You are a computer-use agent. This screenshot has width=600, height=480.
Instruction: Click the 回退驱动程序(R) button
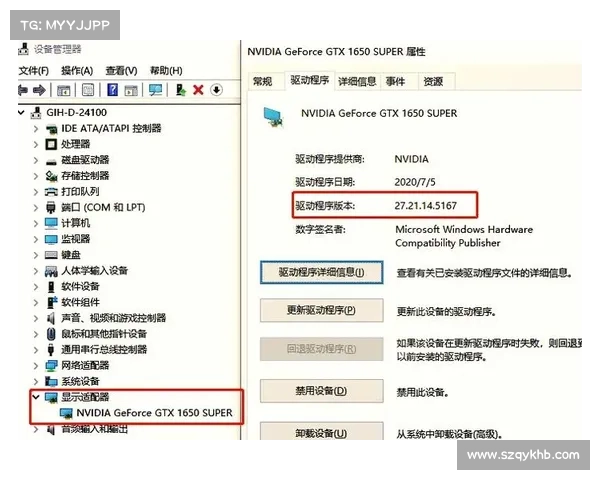point(321,349)
